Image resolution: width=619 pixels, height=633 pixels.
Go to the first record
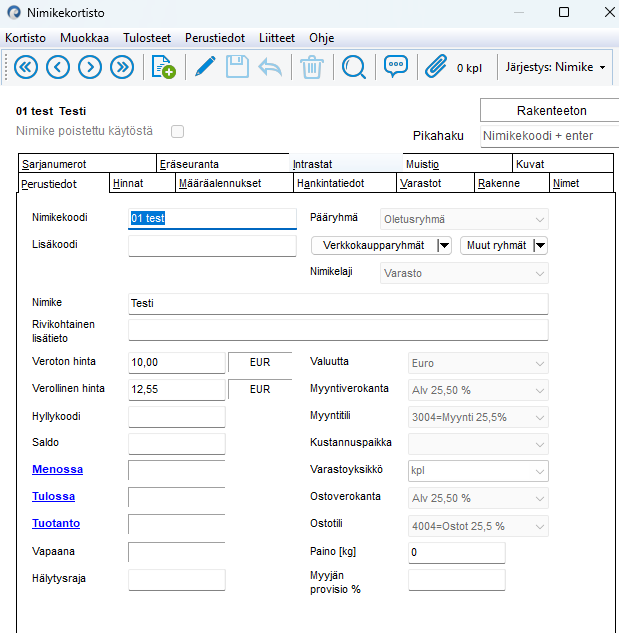[x=26, y=67]
